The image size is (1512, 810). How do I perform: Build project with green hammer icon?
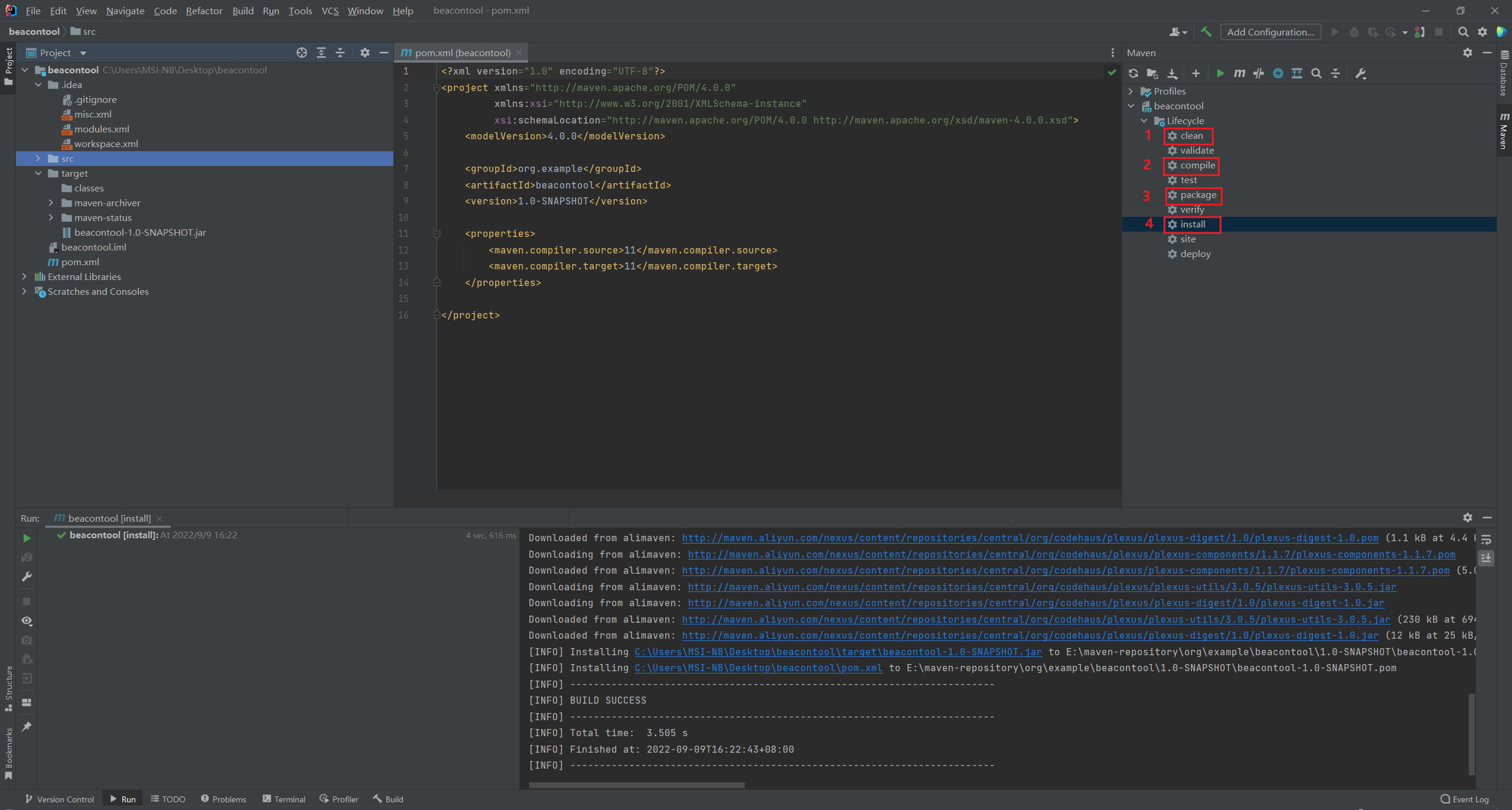pyautogui.click(x=1206, y=32)
